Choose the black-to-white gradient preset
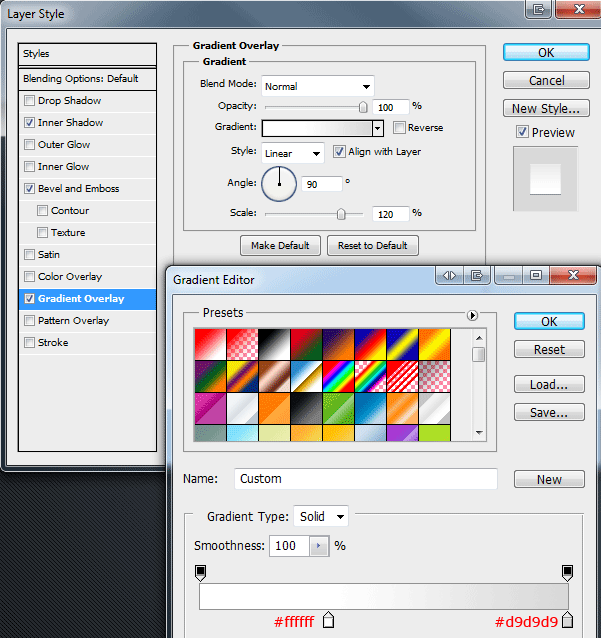Image resolution: width=601 pixels, height=638 pixels. 274,345
